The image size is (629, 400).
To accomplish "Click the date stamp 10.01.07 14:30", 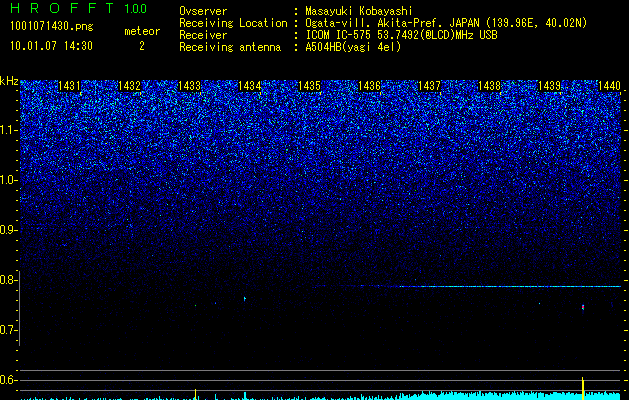I will point(51,46).
